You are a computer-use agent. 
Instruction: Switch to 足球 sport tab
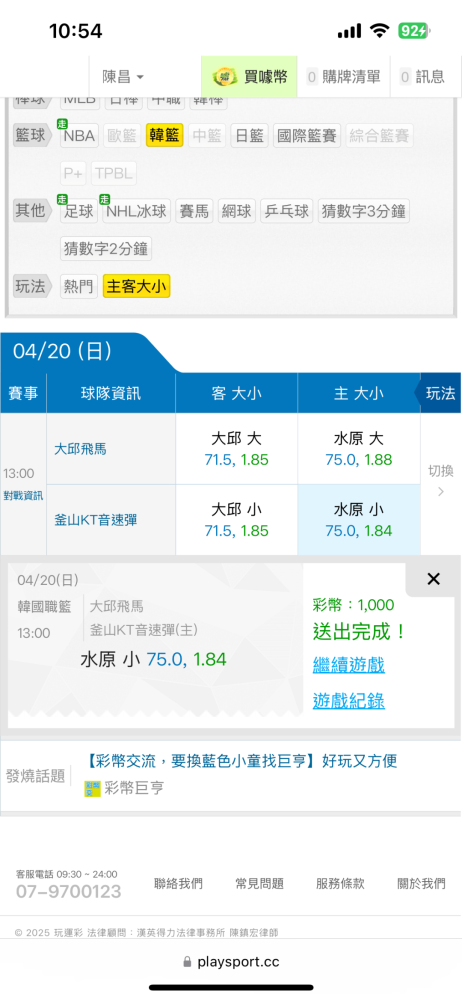[x=79, y=211]
